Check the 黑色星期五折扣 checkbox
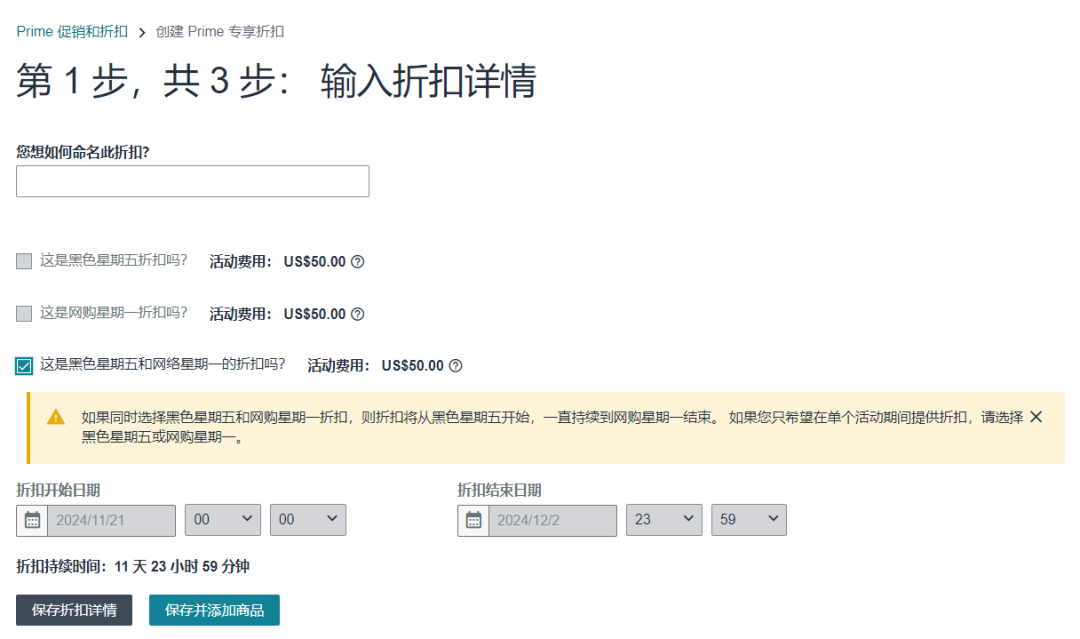This screenshot has width=1080, height=639. (x=24, y=261)
